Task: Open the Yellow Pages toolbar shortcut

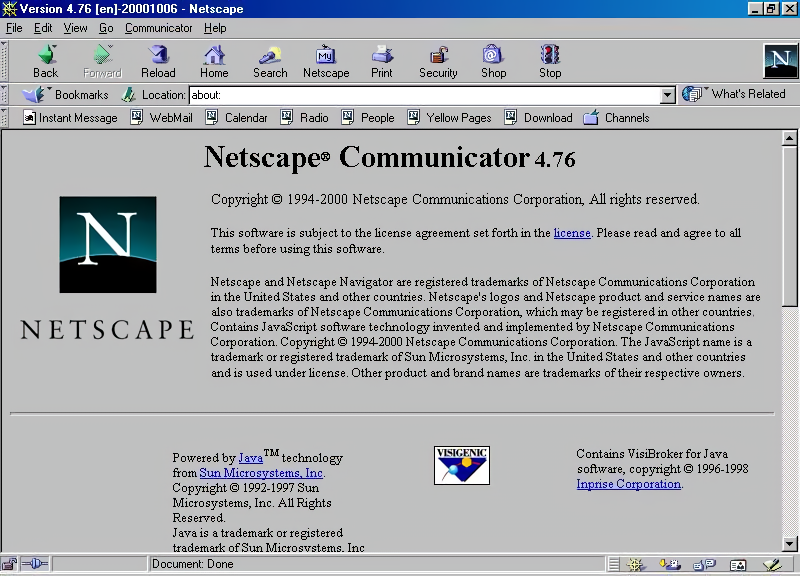Action: (449, 118)
